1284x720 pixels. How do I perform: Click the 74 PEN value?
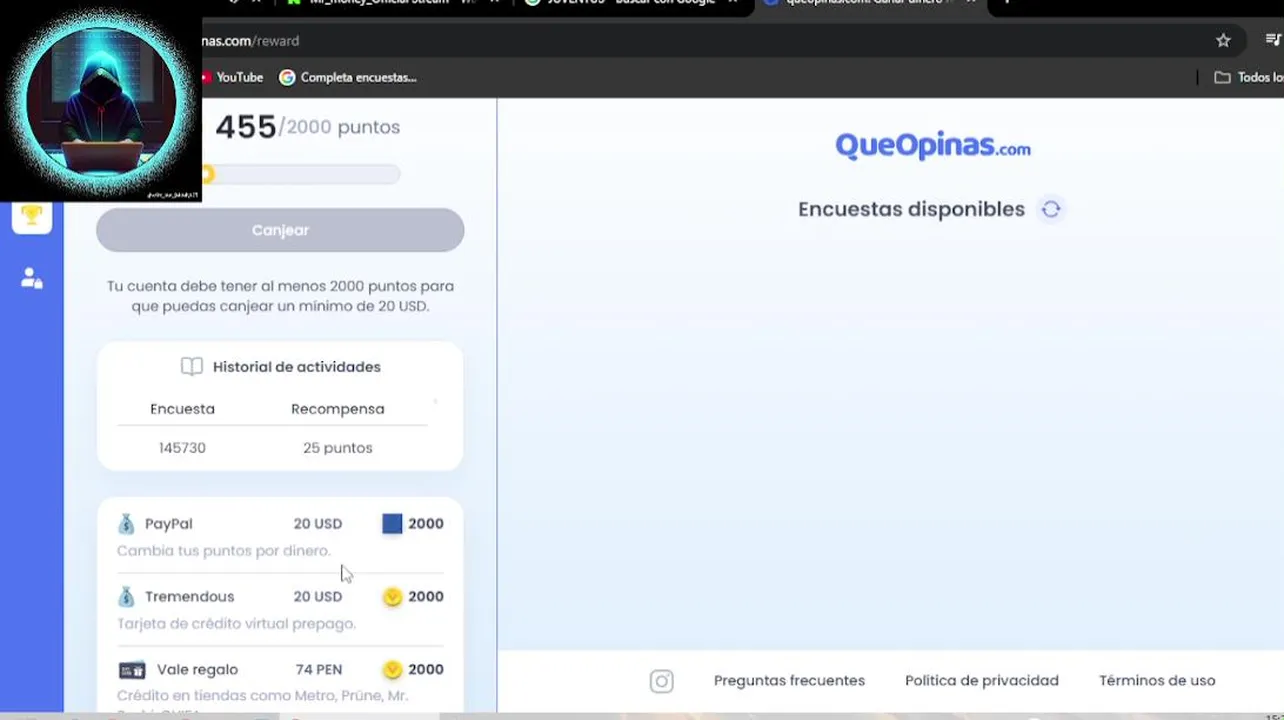(319, 670)
